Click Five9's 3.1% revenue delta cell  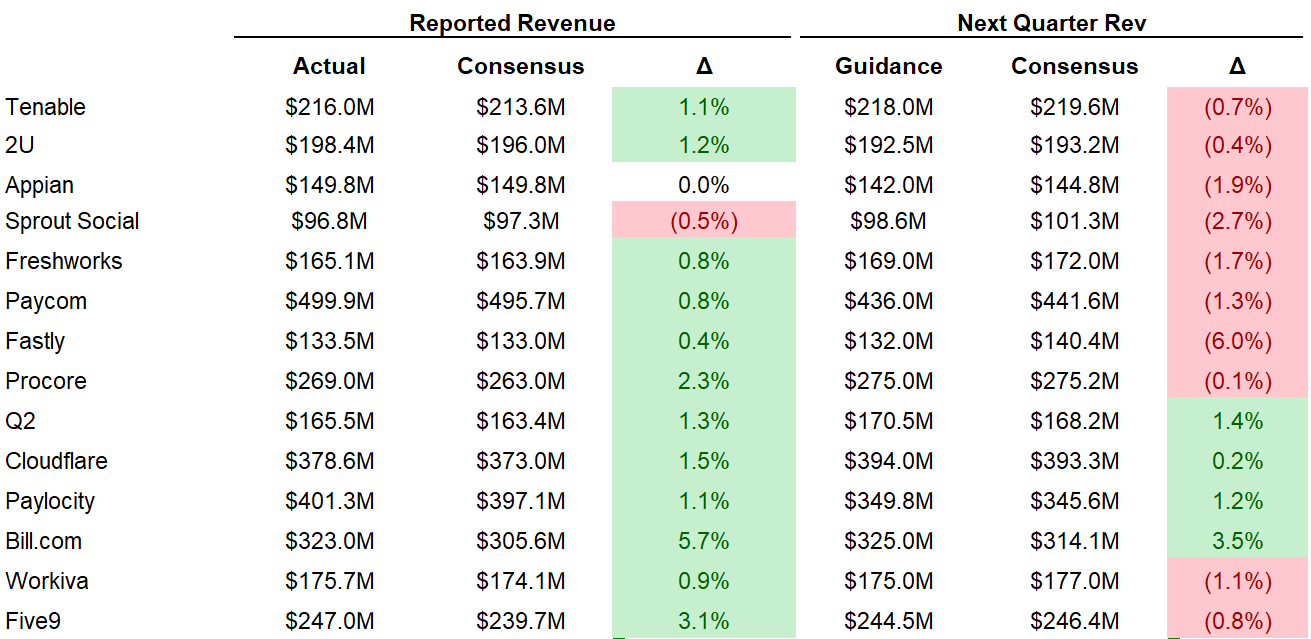[x=704, y=621]
